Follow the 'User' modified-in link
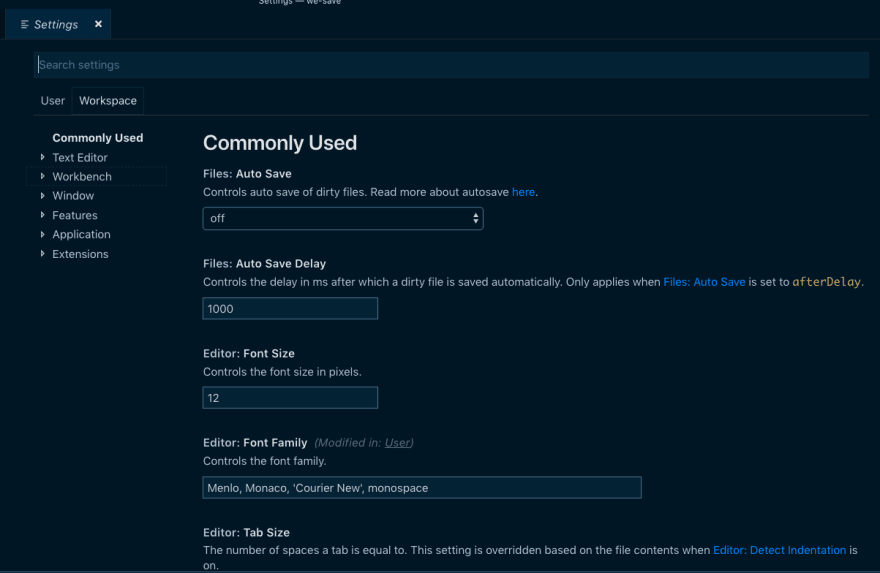 pyautogui.click(x=397, y=442)
